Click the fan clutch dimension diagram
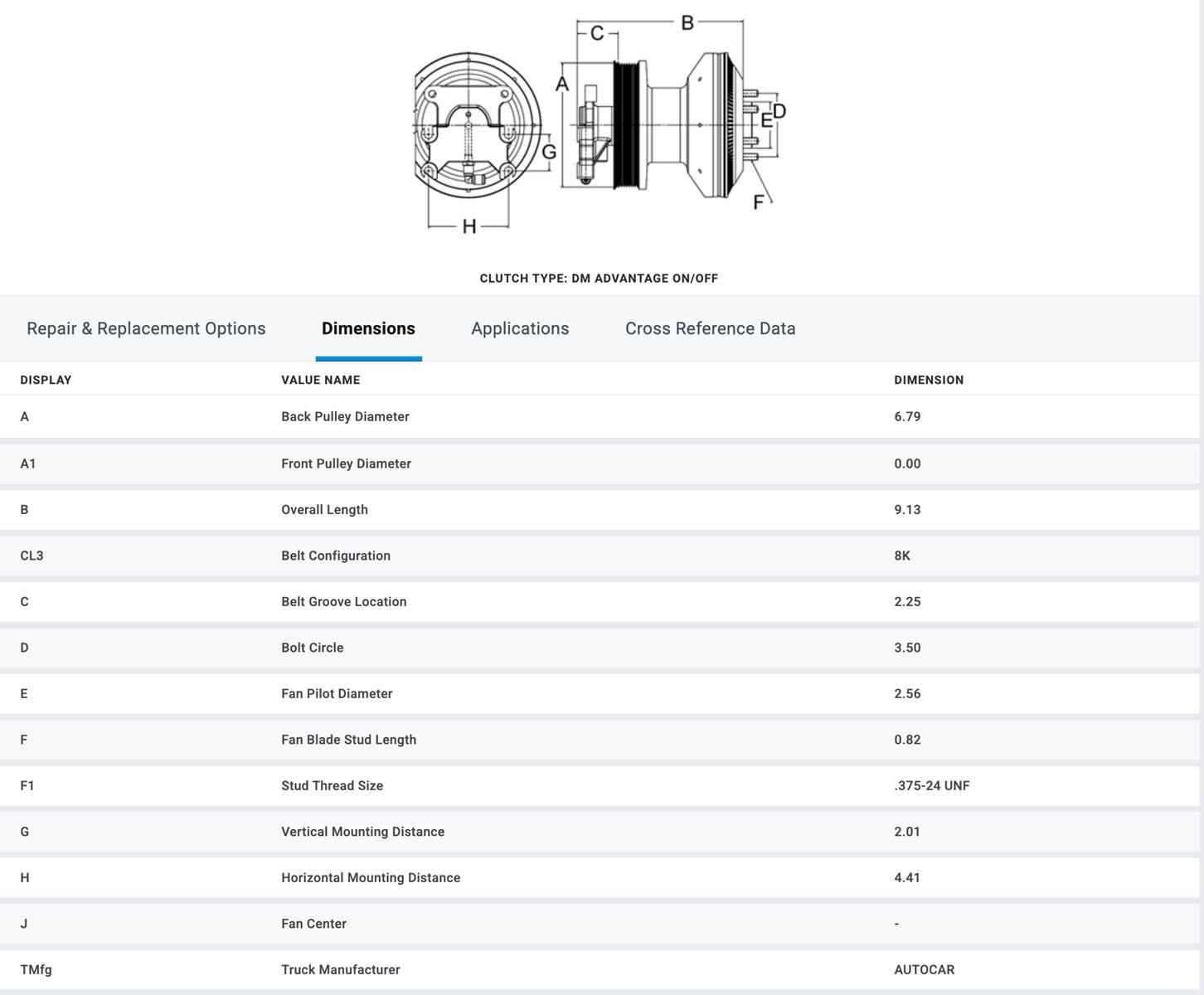The image size is (1204, 995). [599, 124]
